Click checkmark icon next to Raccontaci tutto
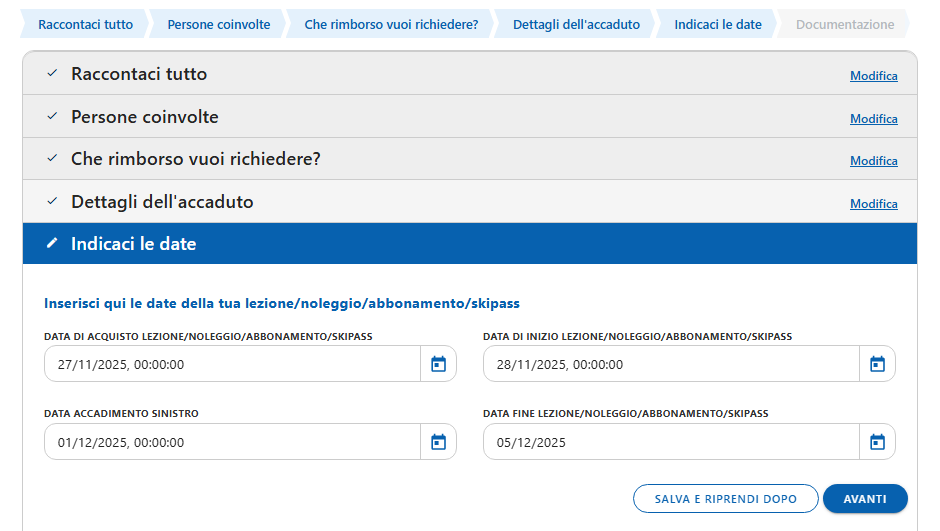 click(x=52, y=74)
